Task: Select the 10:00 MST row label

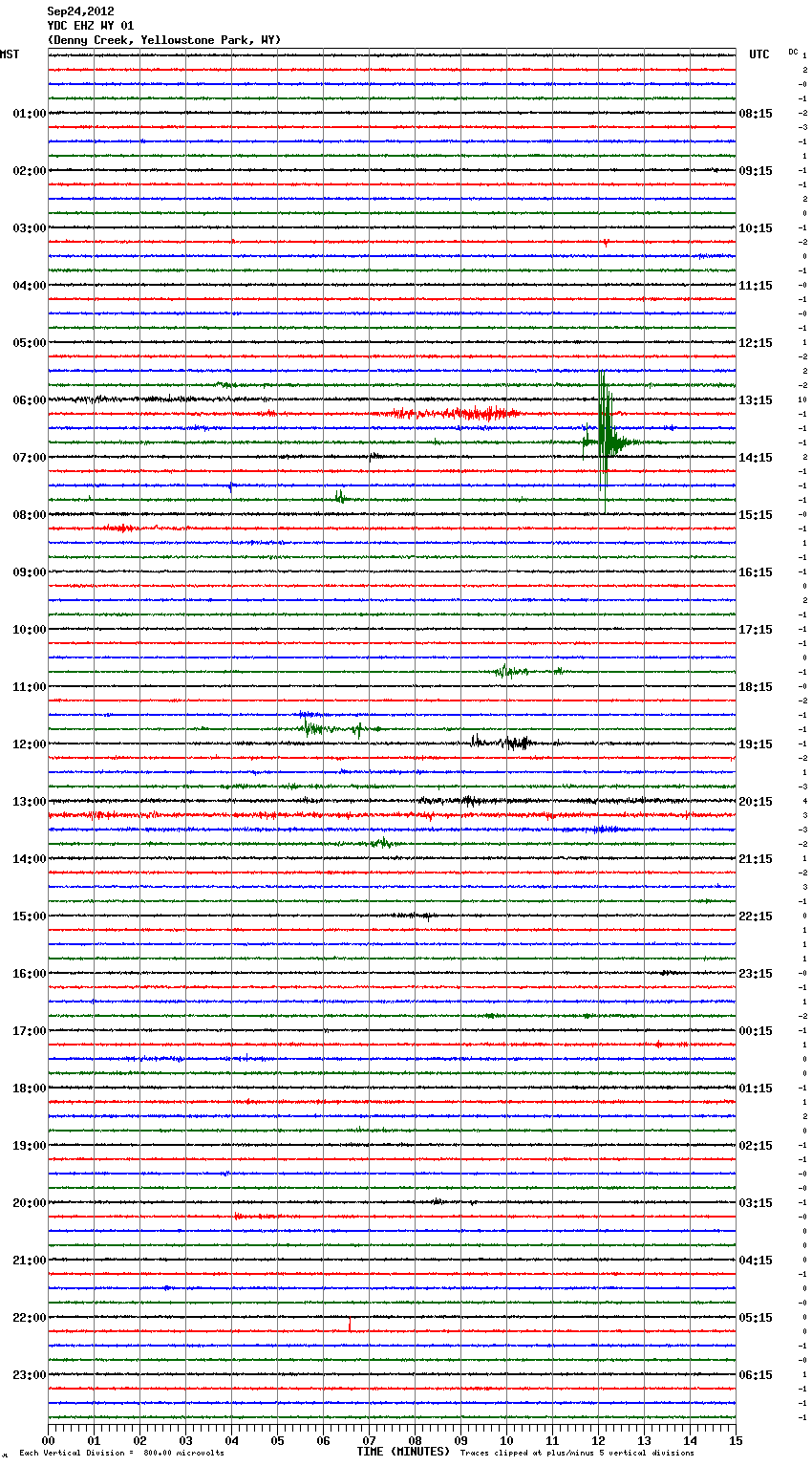Action: point(30,630)
